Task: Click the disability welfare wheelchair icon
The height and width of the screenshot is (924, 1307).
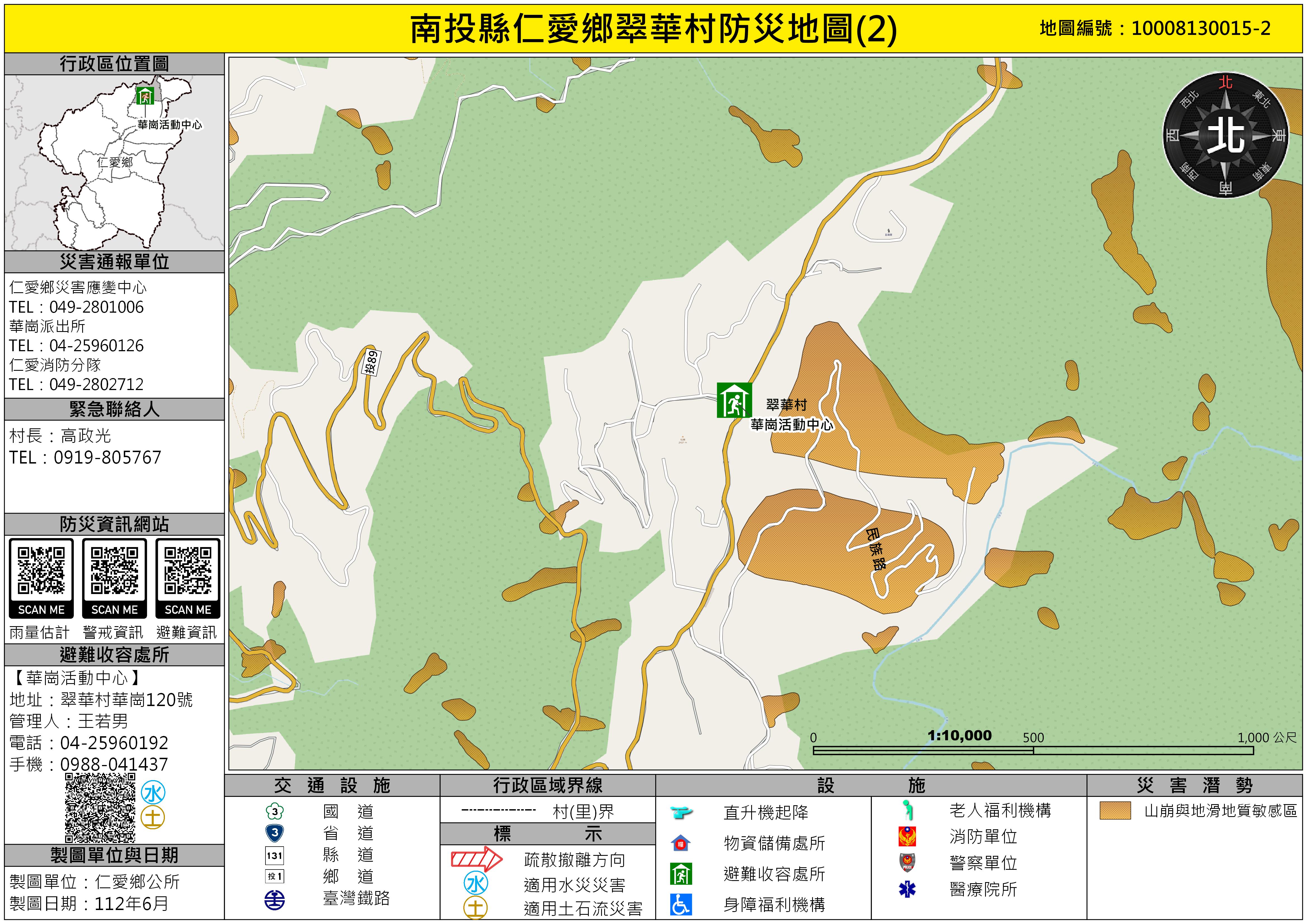Action: (x=681, y=905)
